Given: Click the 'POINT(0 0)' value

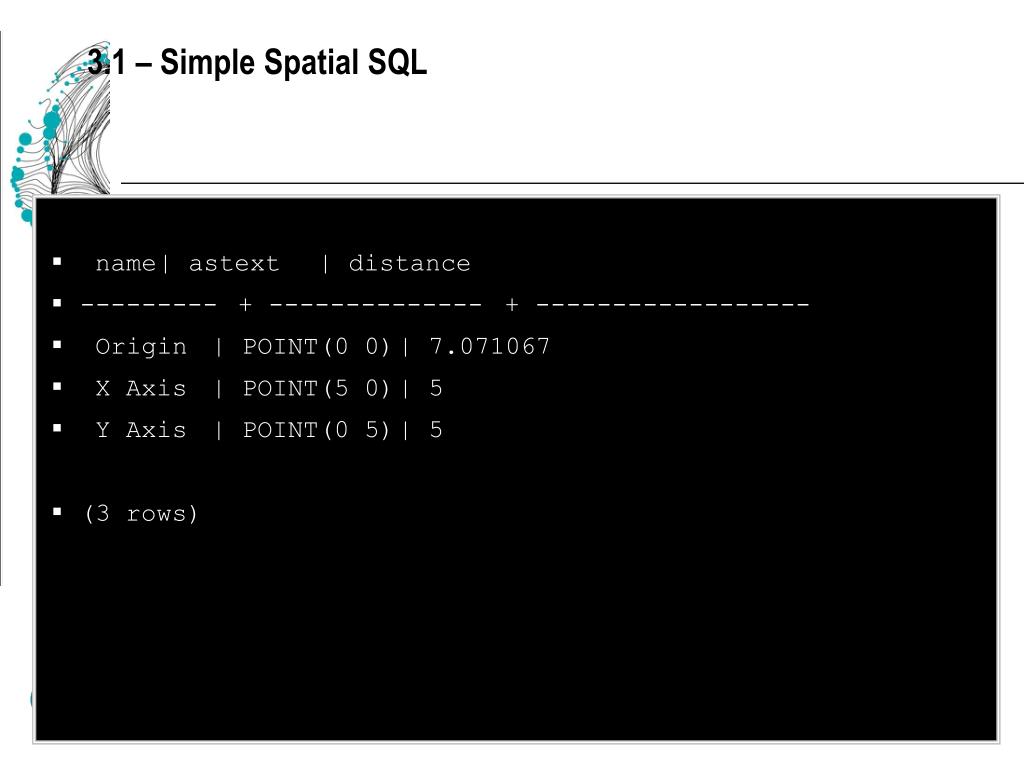Looking at the screenshot, I should pos(317,347).
